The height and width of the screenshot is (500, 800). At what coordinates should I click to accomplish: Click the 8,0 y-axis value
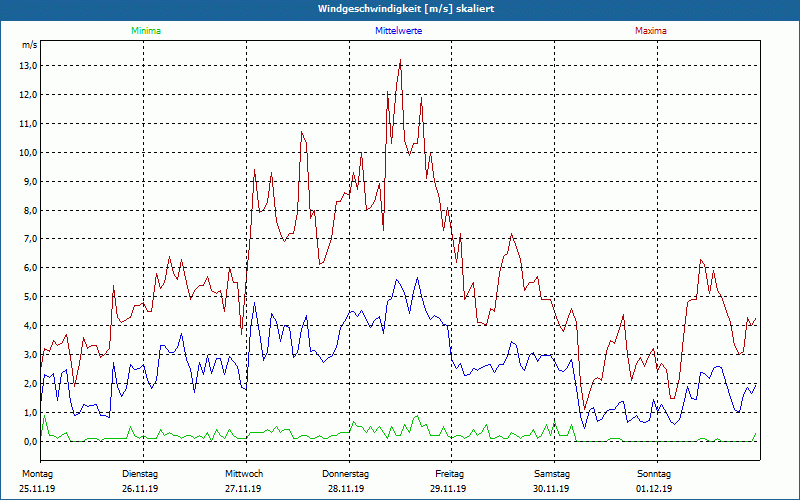coord(30,210)
